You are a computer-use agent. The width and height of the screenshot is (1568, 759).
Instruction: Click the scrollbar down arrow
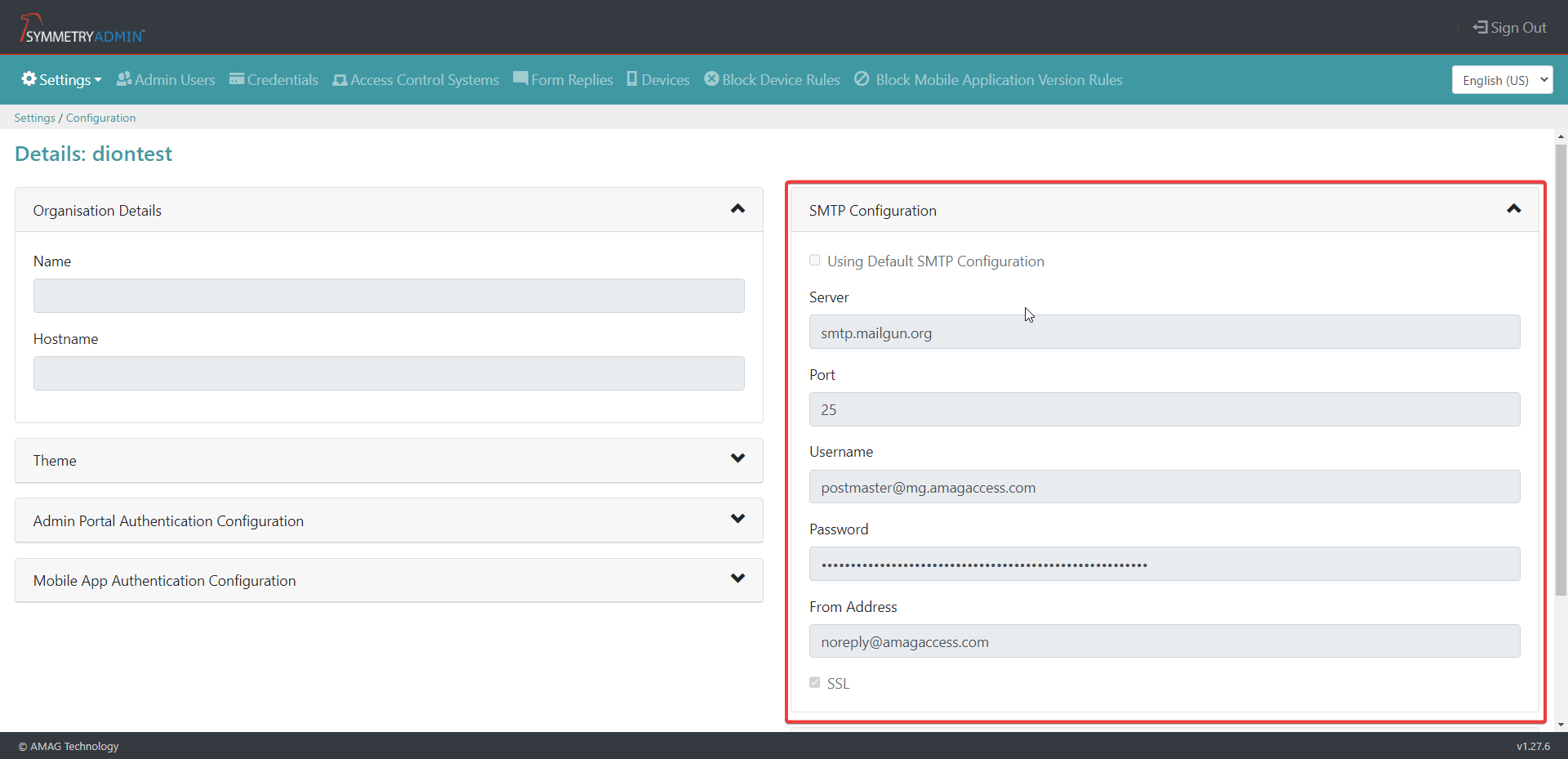click(1561, 725)
